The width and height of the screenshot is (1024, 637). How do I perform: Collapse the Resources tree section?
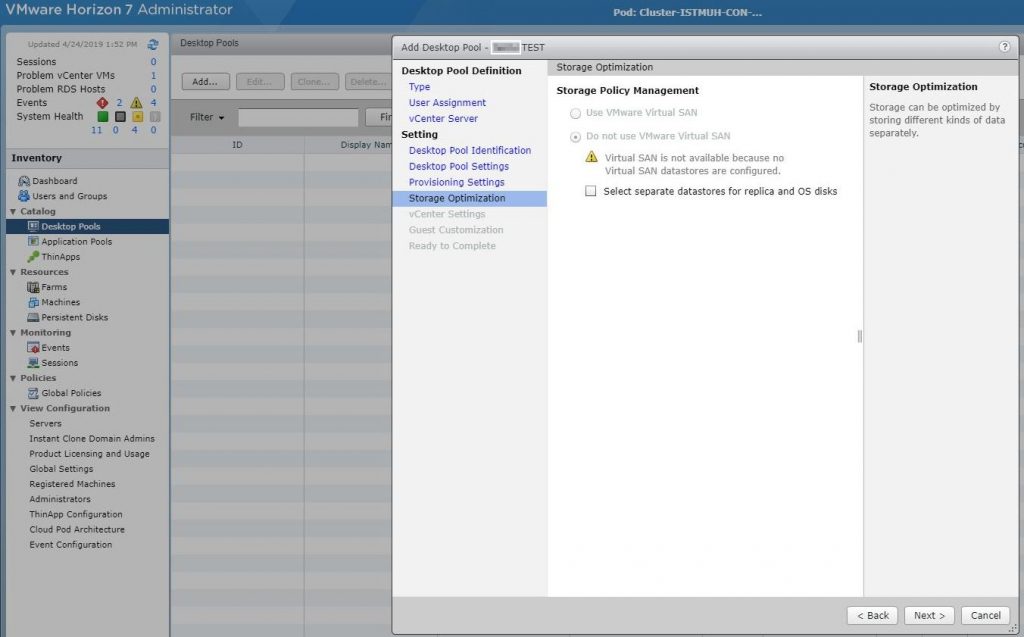13,272
